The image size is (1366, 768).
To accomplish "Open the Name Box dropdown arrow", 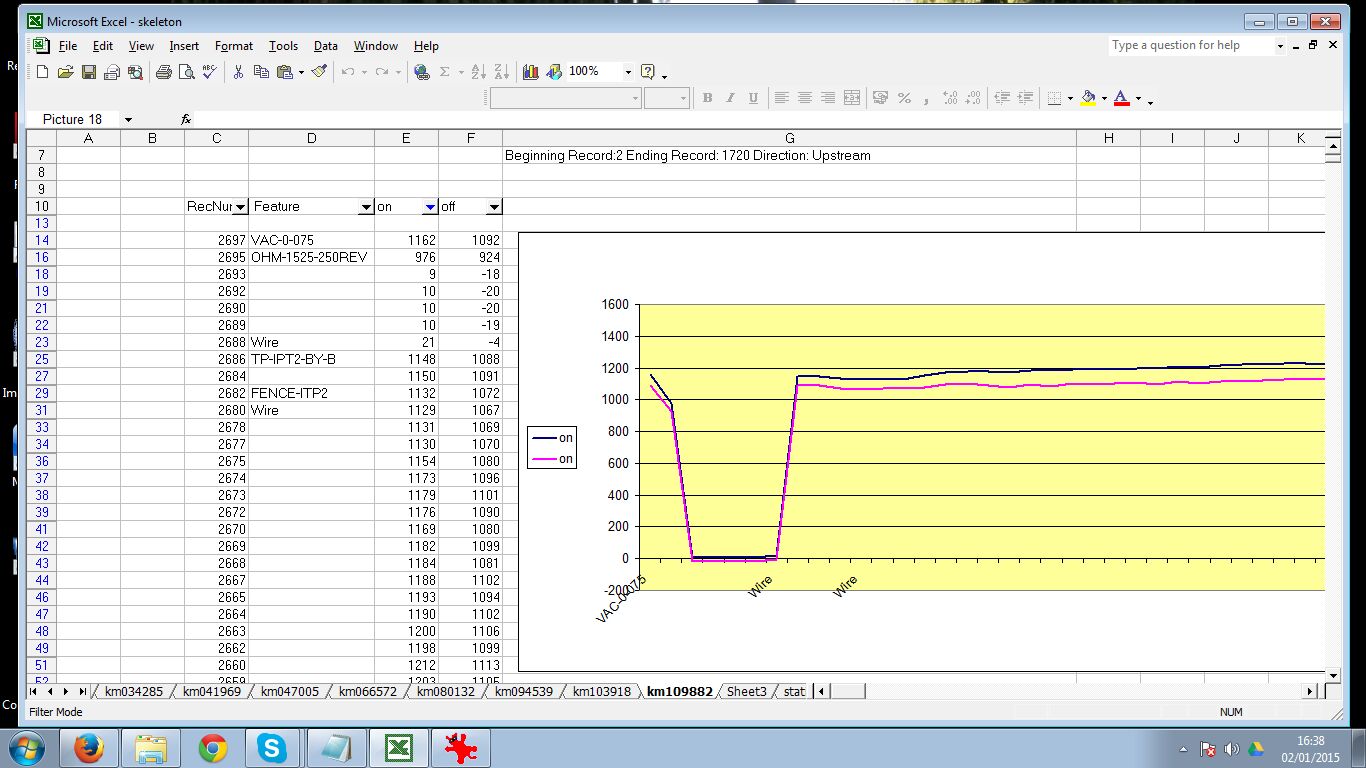I will click(128, 120).
